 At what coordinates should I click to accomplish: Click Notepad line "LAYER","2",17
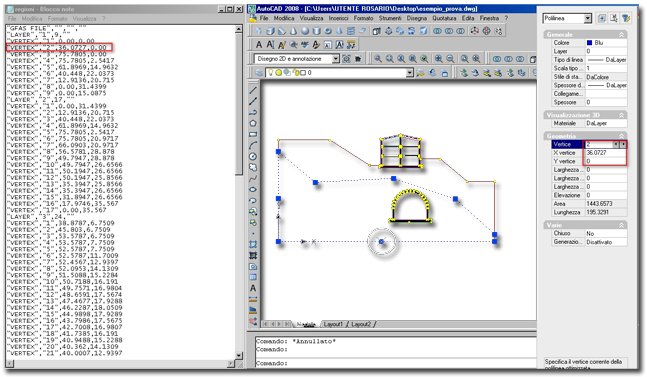[40, 100]
